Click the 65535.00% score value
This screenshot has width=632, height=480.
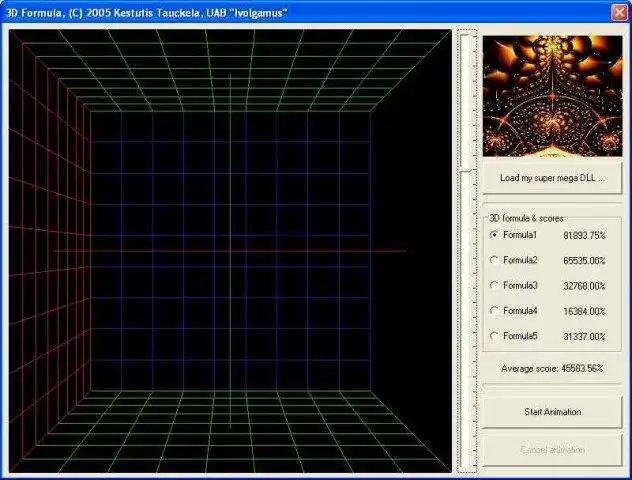click(584, 261)
